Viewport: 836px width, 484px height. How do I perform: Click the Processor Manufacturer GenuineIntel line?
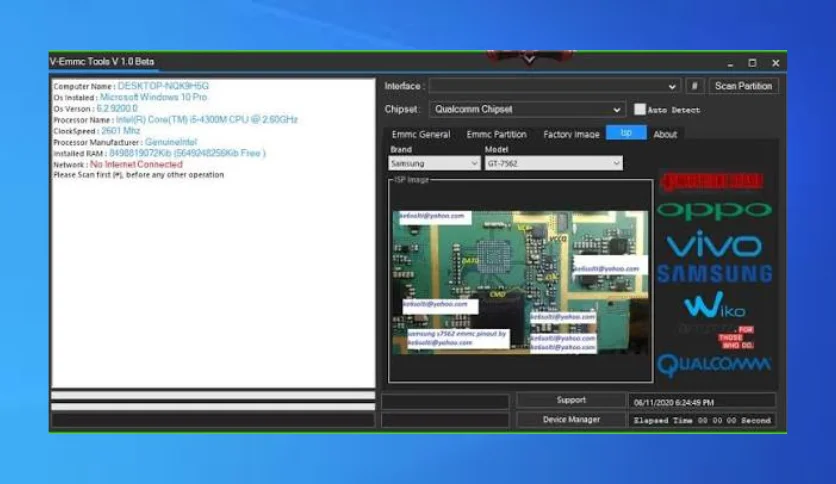[125, 142]
